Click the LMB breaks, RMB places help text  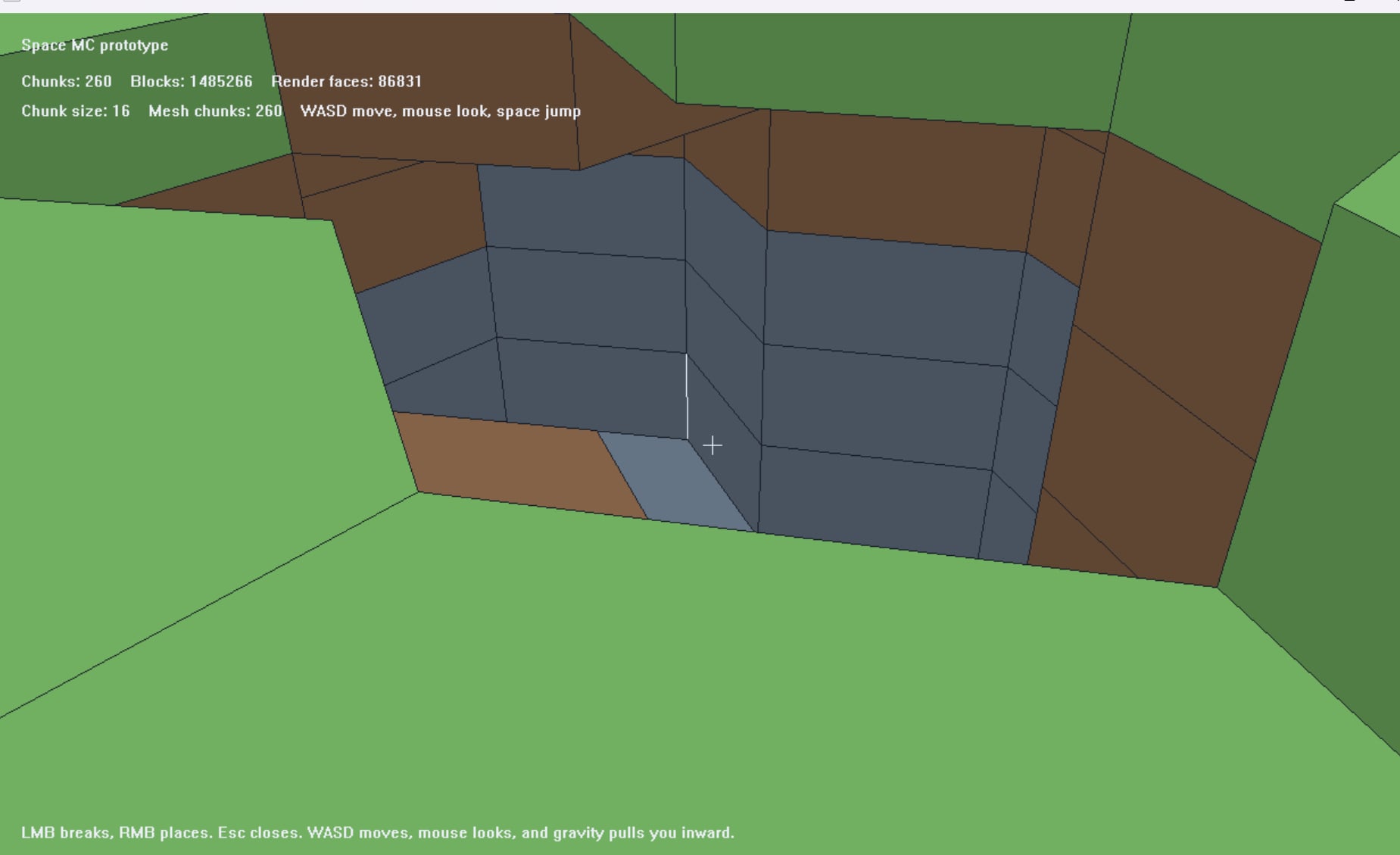coord(379,832)
